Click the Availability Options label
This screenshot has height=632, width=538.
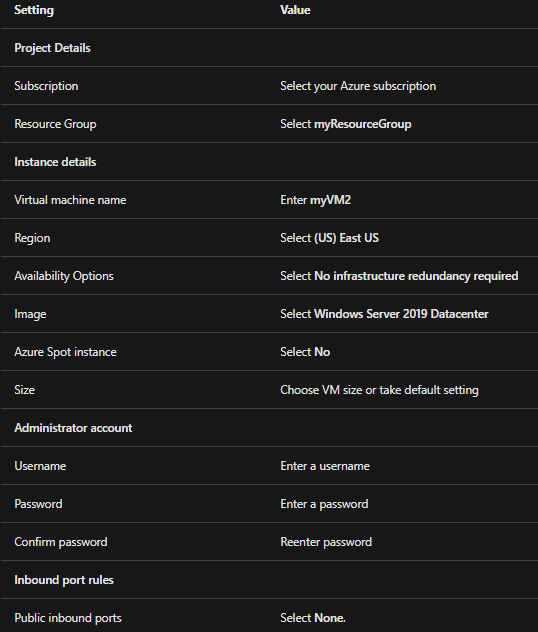pyautogui.click(x=64, y=276)
